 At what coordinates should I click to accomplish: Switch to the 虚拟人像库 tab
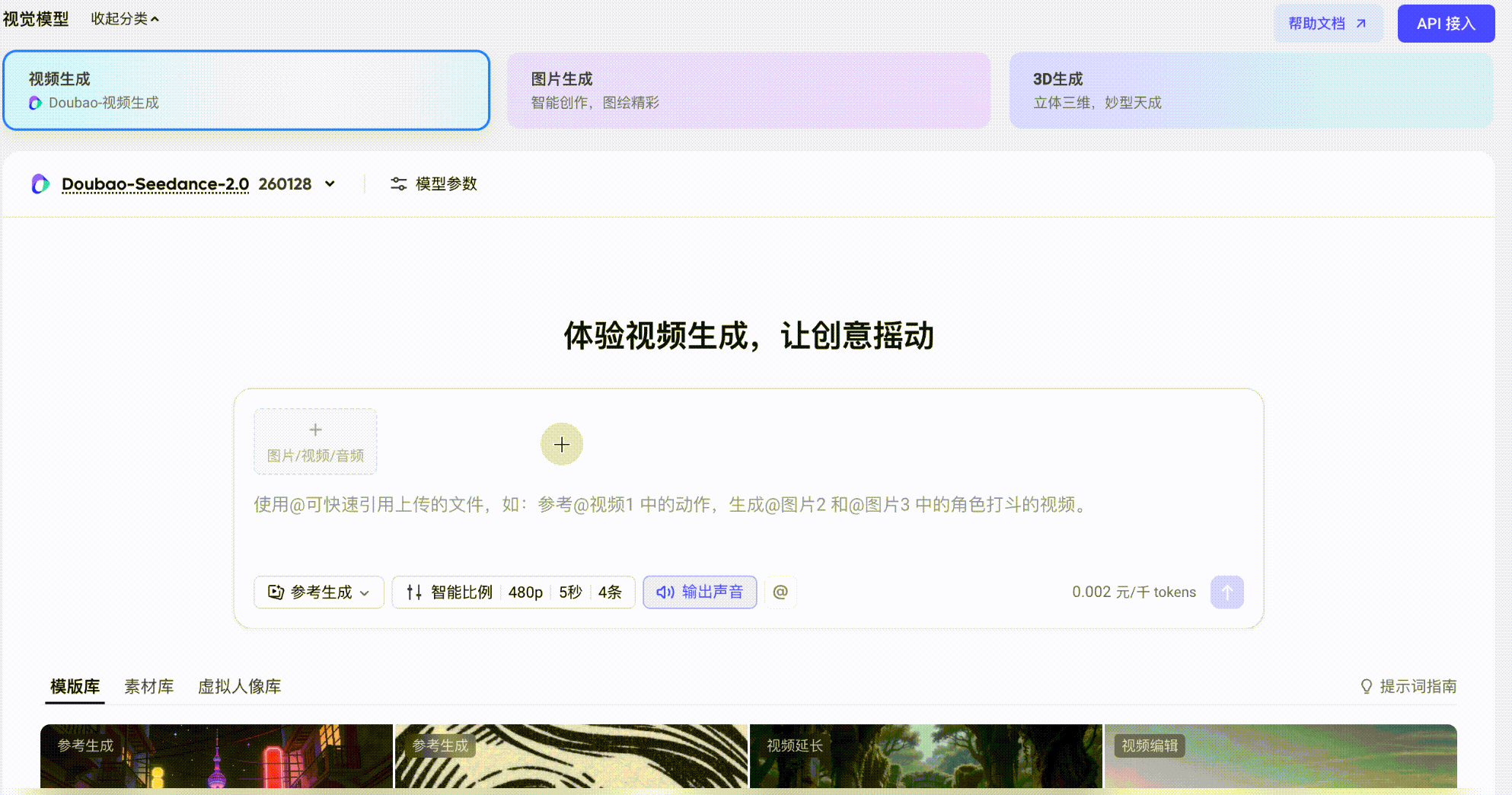(240, 686)
